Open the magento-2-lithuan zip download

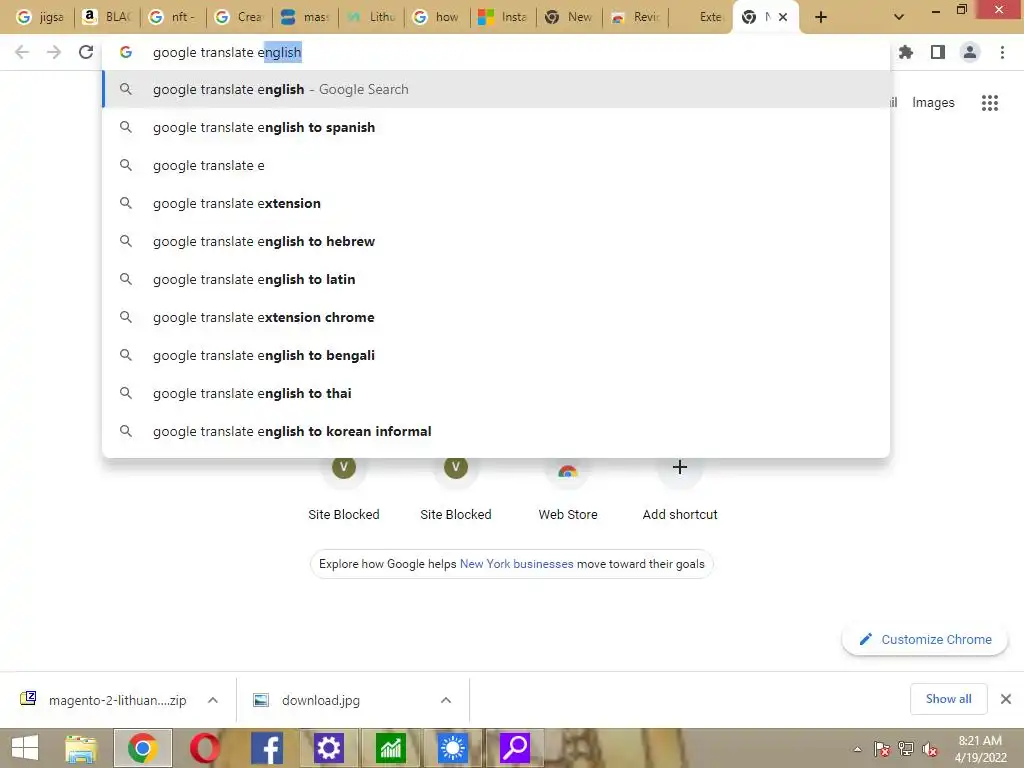pos(104,700)
